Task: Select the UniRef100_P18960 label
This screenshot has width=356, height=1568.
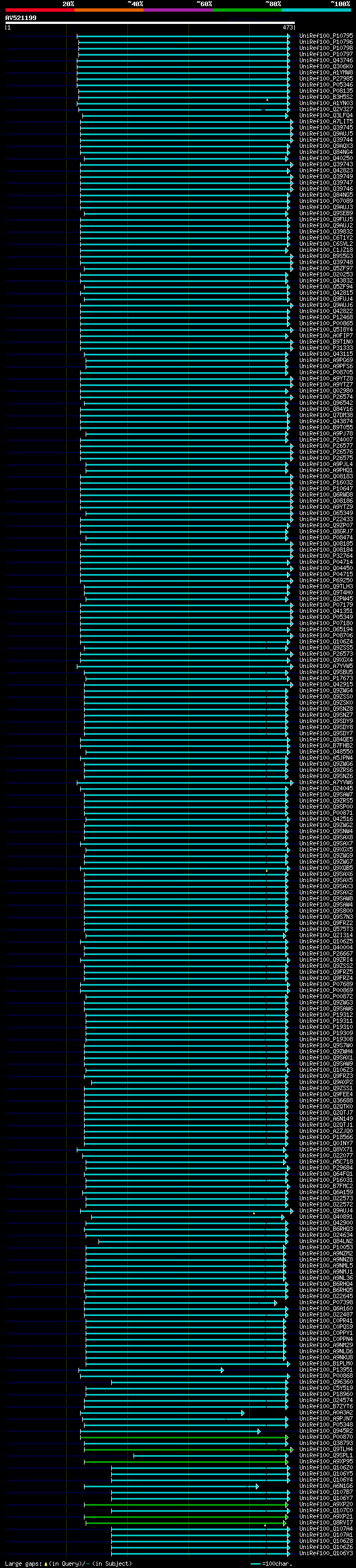Action: click(x=325, y=1394)
